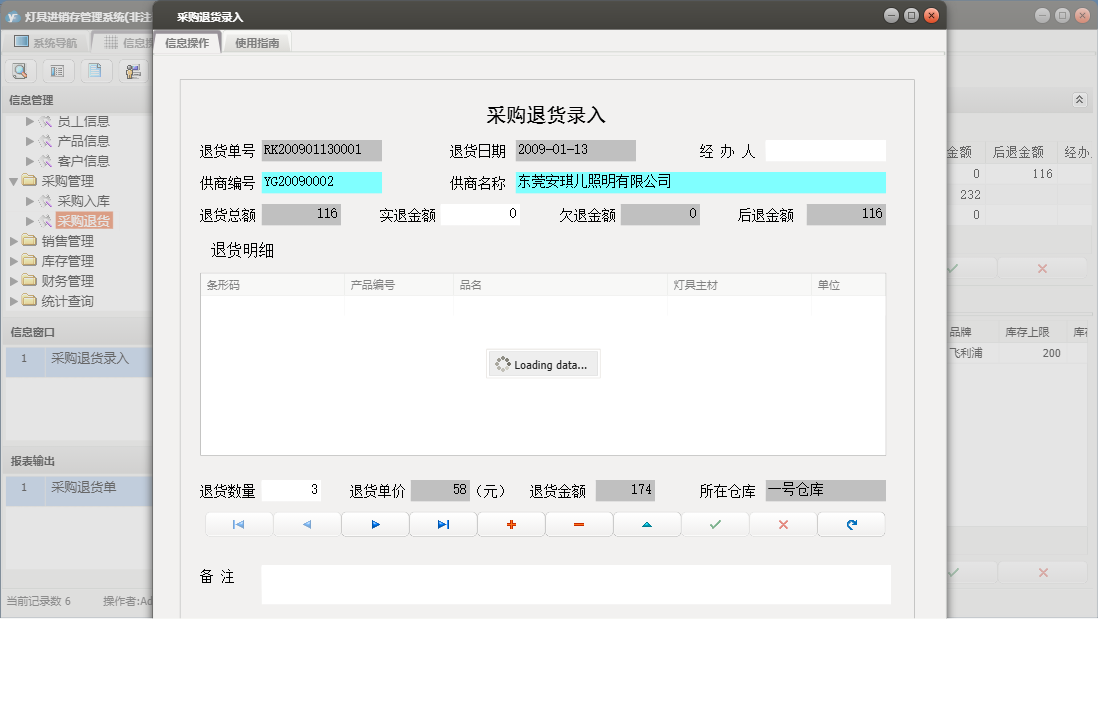Confirm entry with the green checkmark button
The width and height of the screenshot is (1098, 705).
click(x=715, y=523)
